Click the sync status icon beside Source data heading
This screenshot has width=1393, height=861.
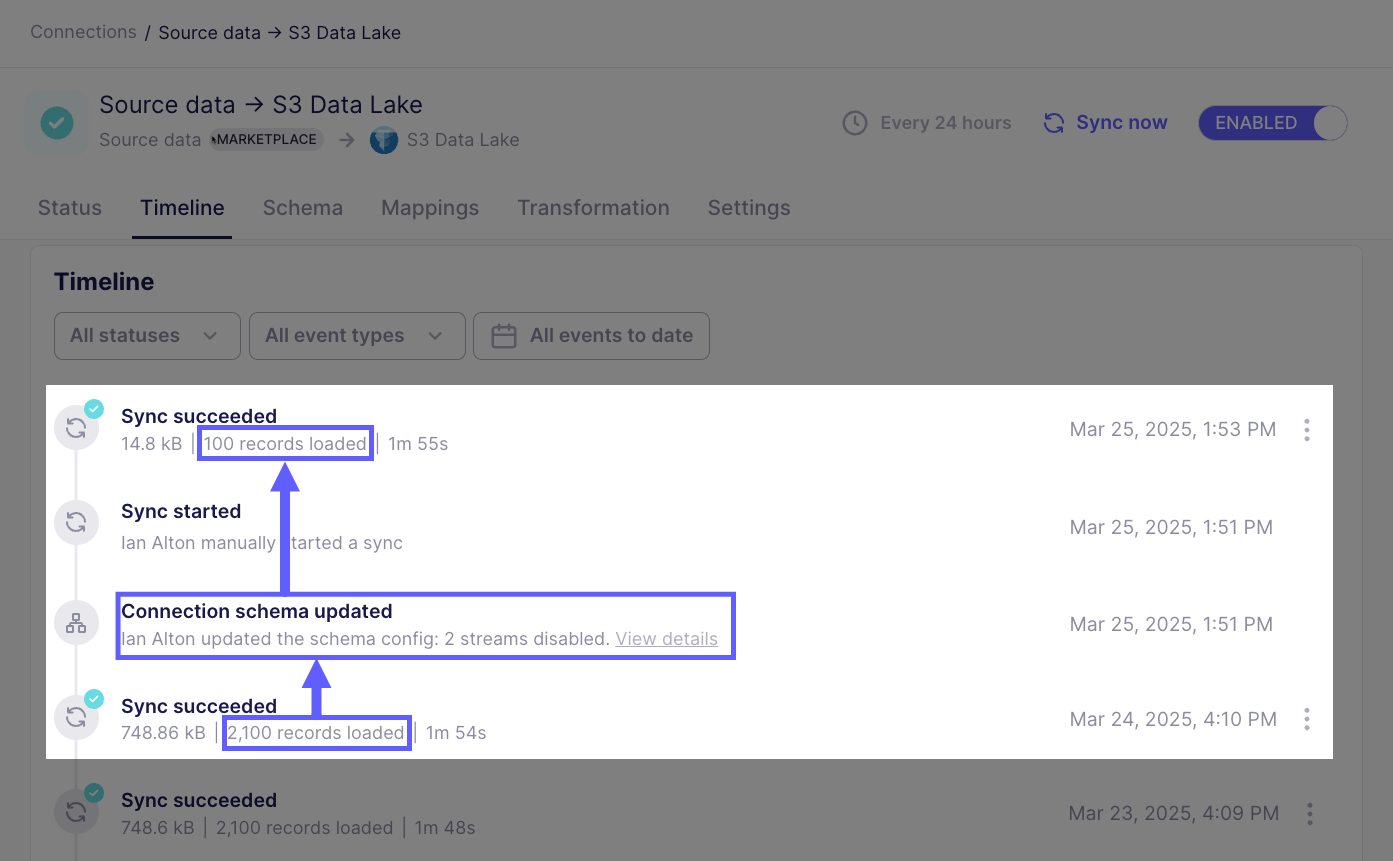coord(56,122)
